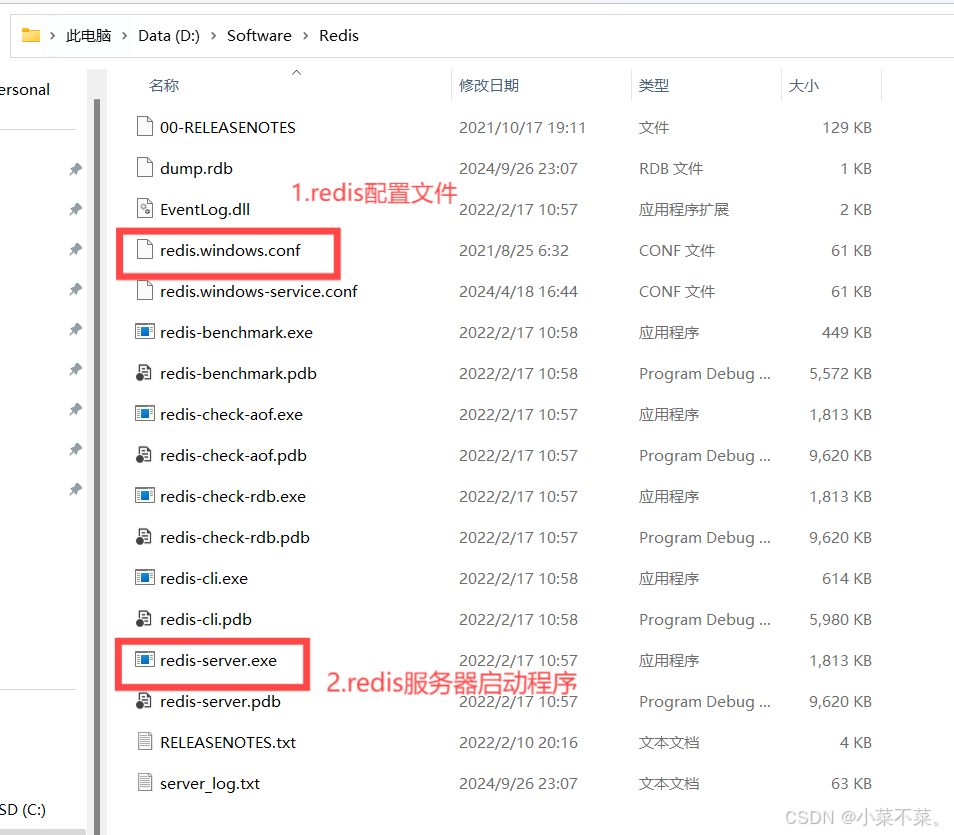This screenshot has height=835, width=954.
Task: Select the file name redis-benchmark.exe
Action: 236,332
